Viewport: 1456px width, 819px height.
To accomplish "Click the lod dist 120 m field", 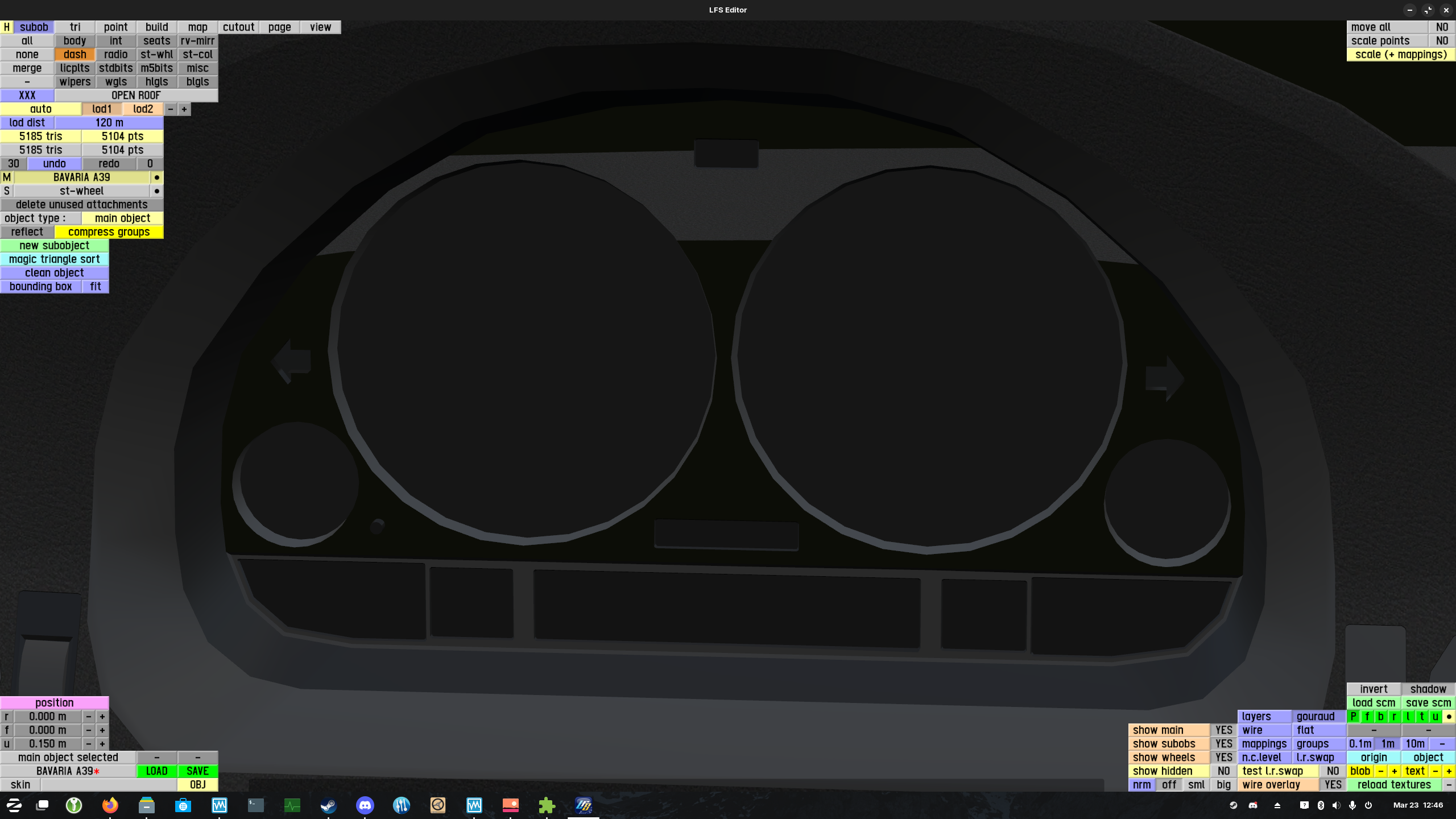I will pyautogui.click(x=109, y=123).
